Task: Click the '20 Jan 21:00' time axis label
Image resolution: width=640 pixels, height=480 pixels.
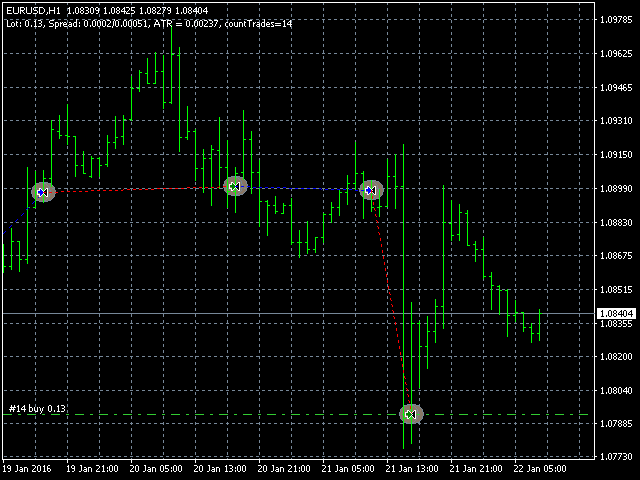Action: (284, 469)
